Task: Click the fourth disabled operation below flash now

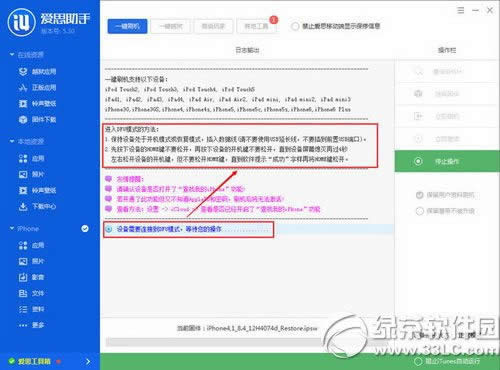Action: click(447, 139)
